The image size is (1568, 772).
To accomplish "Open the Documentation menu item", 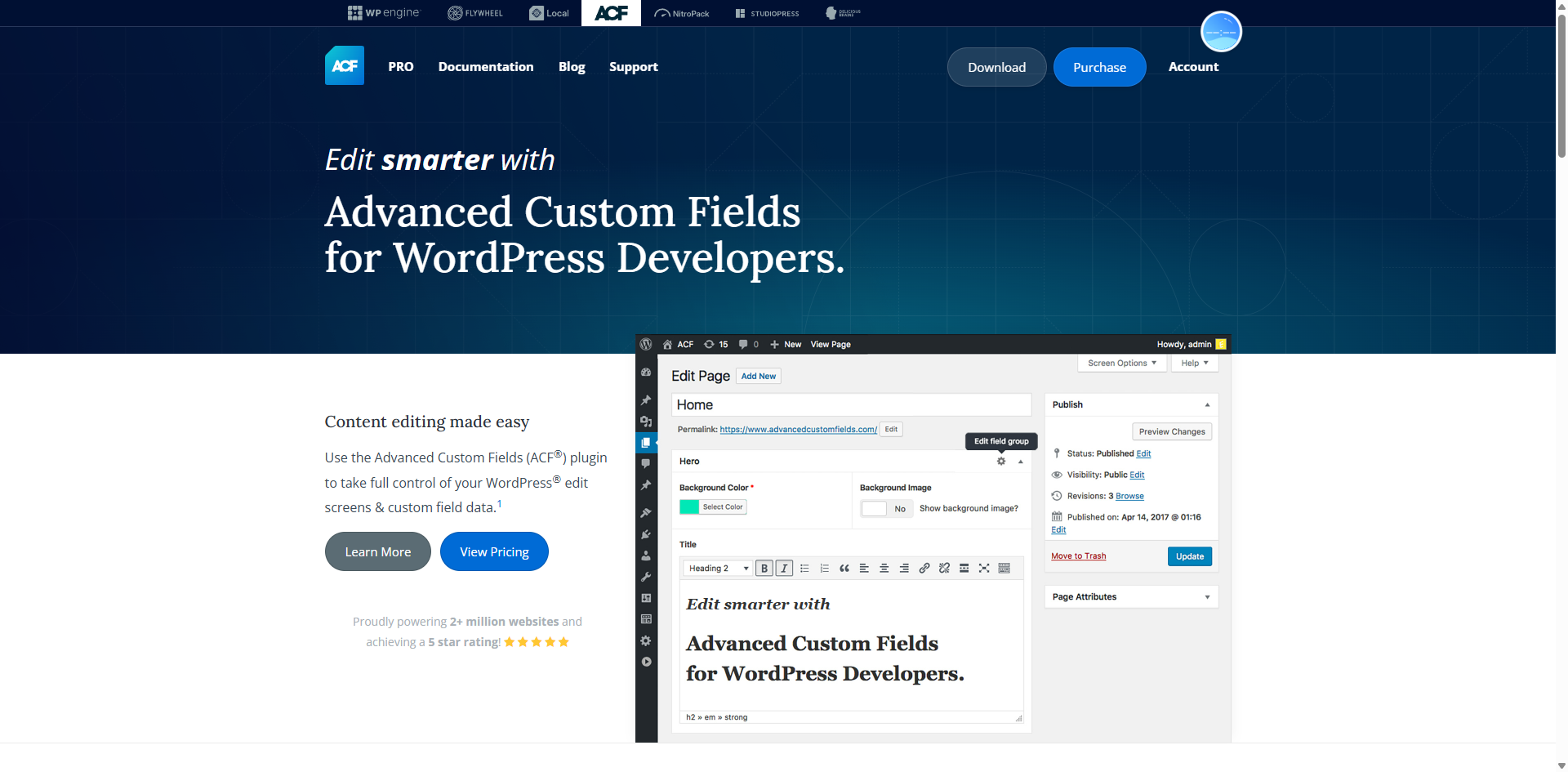I will point(485,67).
